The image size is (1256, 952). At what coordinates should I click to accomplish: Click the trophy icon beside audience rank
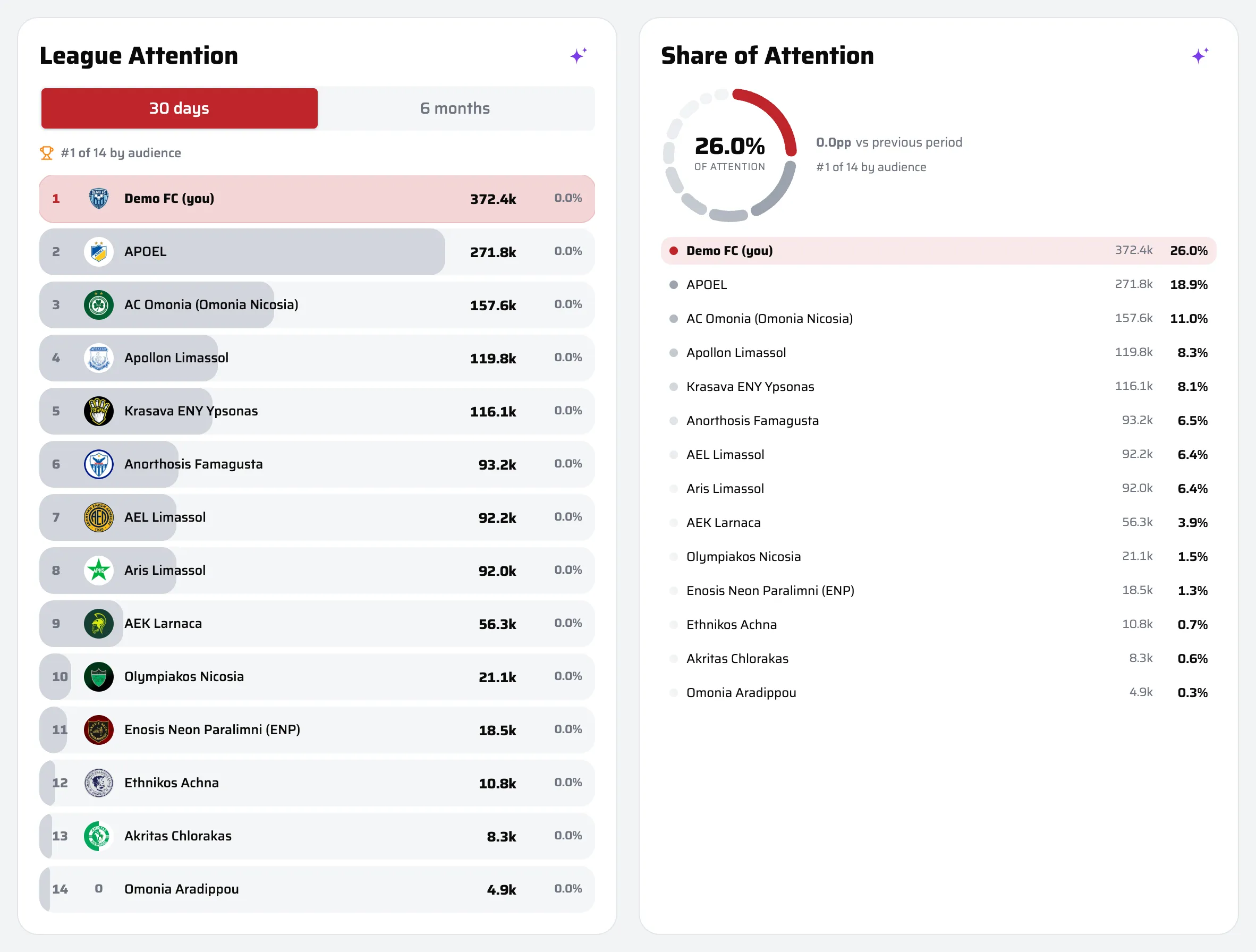coord(47,152)
